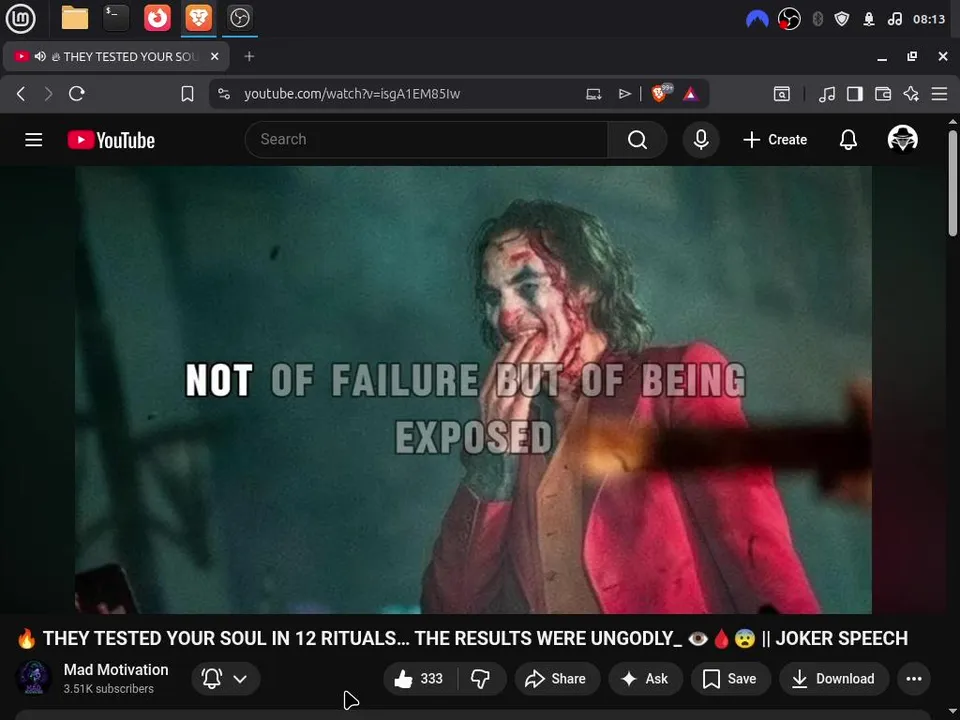
Task: Click the Share button
Action: point(557,678)
